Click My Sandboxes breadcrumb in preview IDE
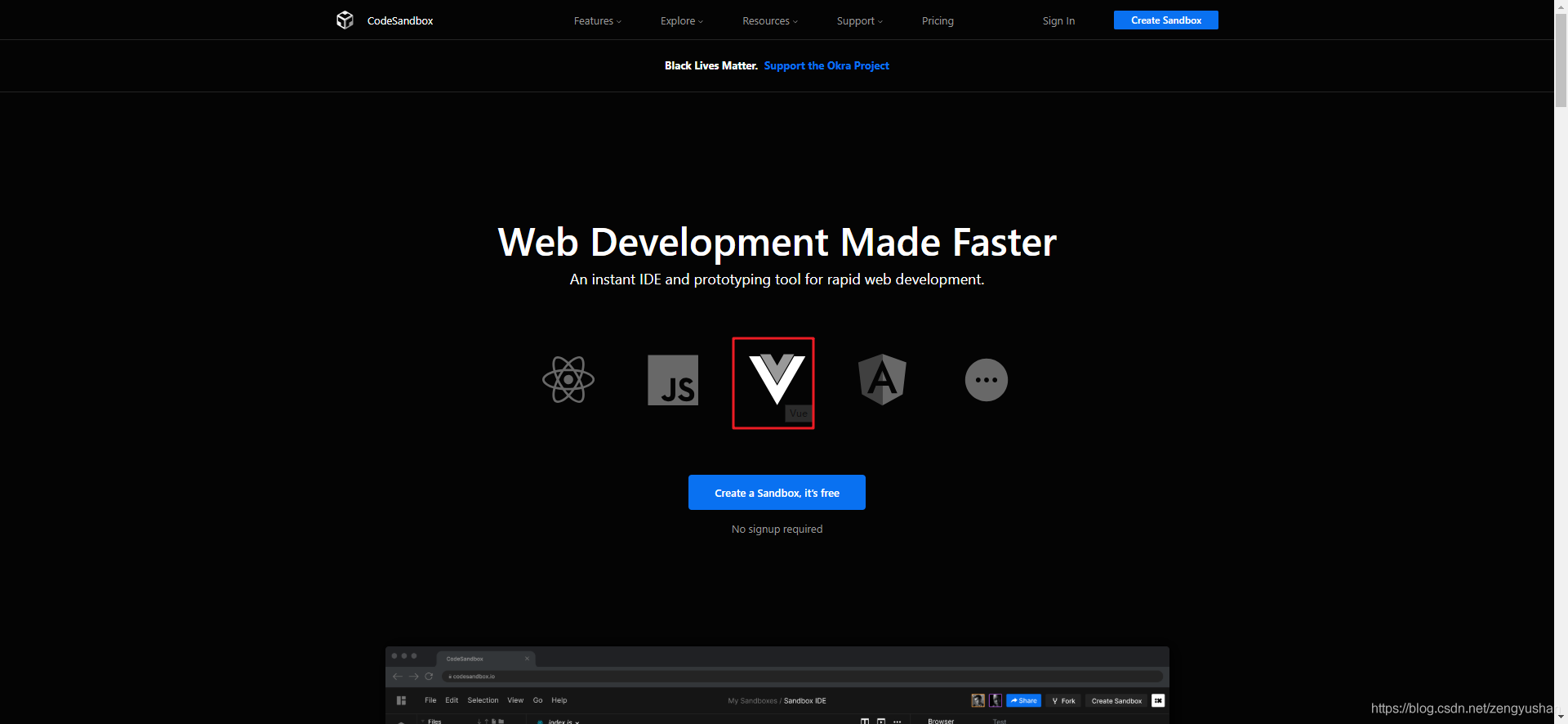1568x724 pixels. (752, 700)
